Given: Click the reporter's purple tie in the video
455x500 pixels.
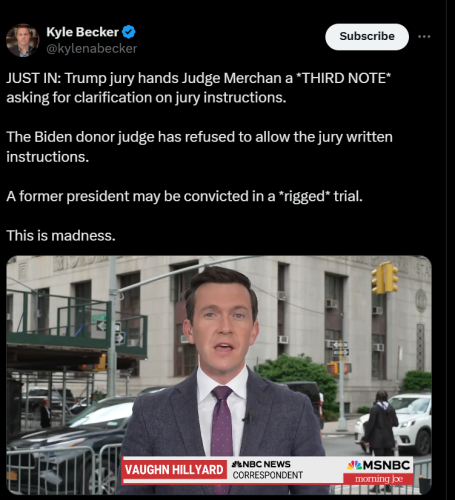Looking at the screenshot, I should pyautogui.click(x=222, y=423).
